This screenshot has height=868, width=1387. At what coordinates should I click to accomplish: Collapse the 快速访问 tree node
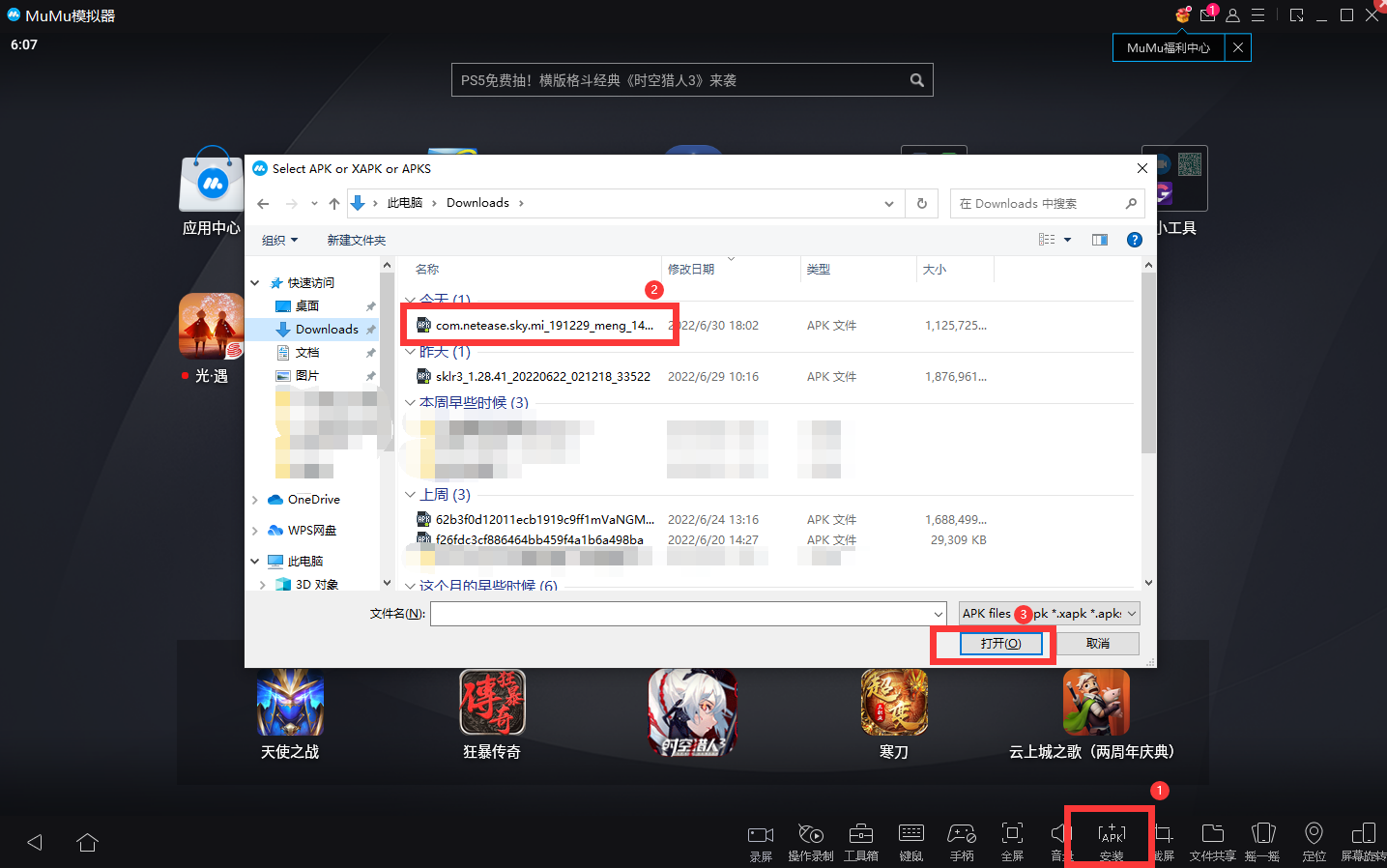pyautogui.click(x=255, y=283)
